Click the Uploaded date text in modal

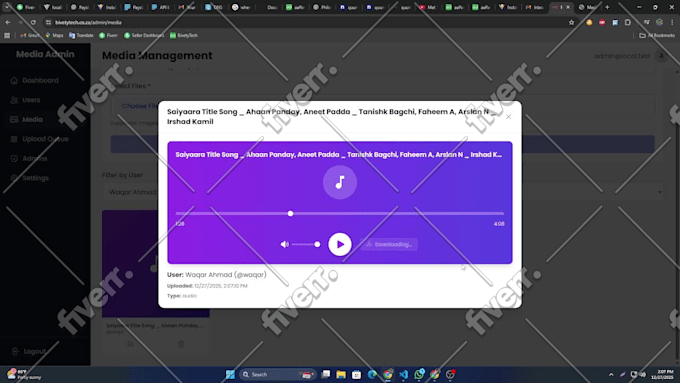coord(207,286)
